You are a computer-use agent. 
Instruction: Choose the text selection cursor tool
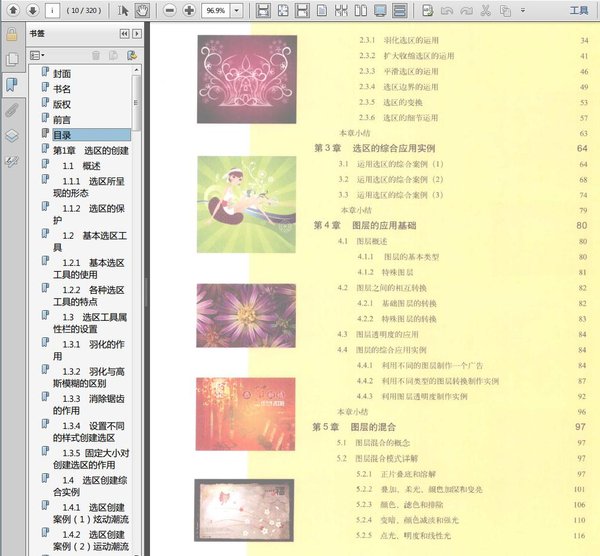pos(123,10)
